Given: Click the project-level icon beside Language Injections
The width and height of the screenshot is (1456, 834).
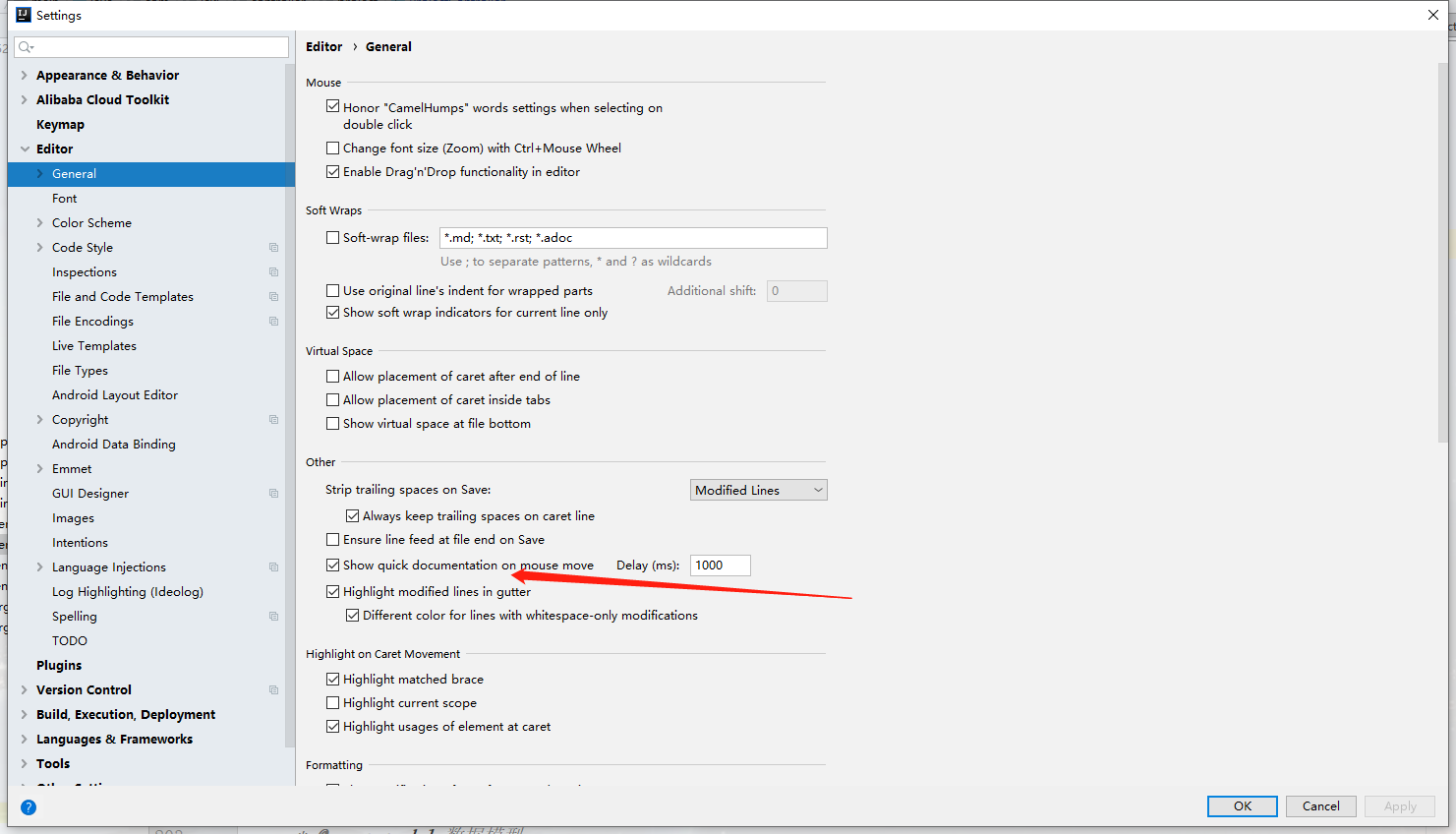Looking at the screenshot, I should [273, 567].
